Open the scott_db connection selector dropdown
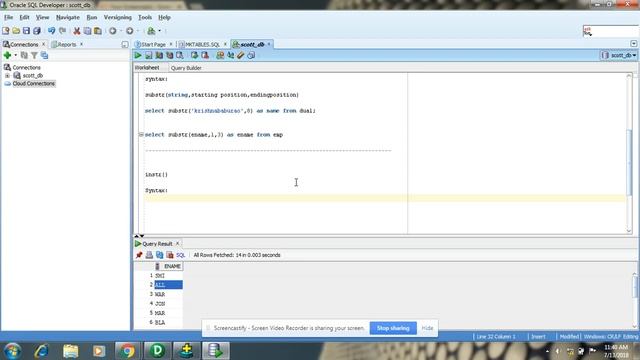The image size is (640, 360). [x=618, y=55]
